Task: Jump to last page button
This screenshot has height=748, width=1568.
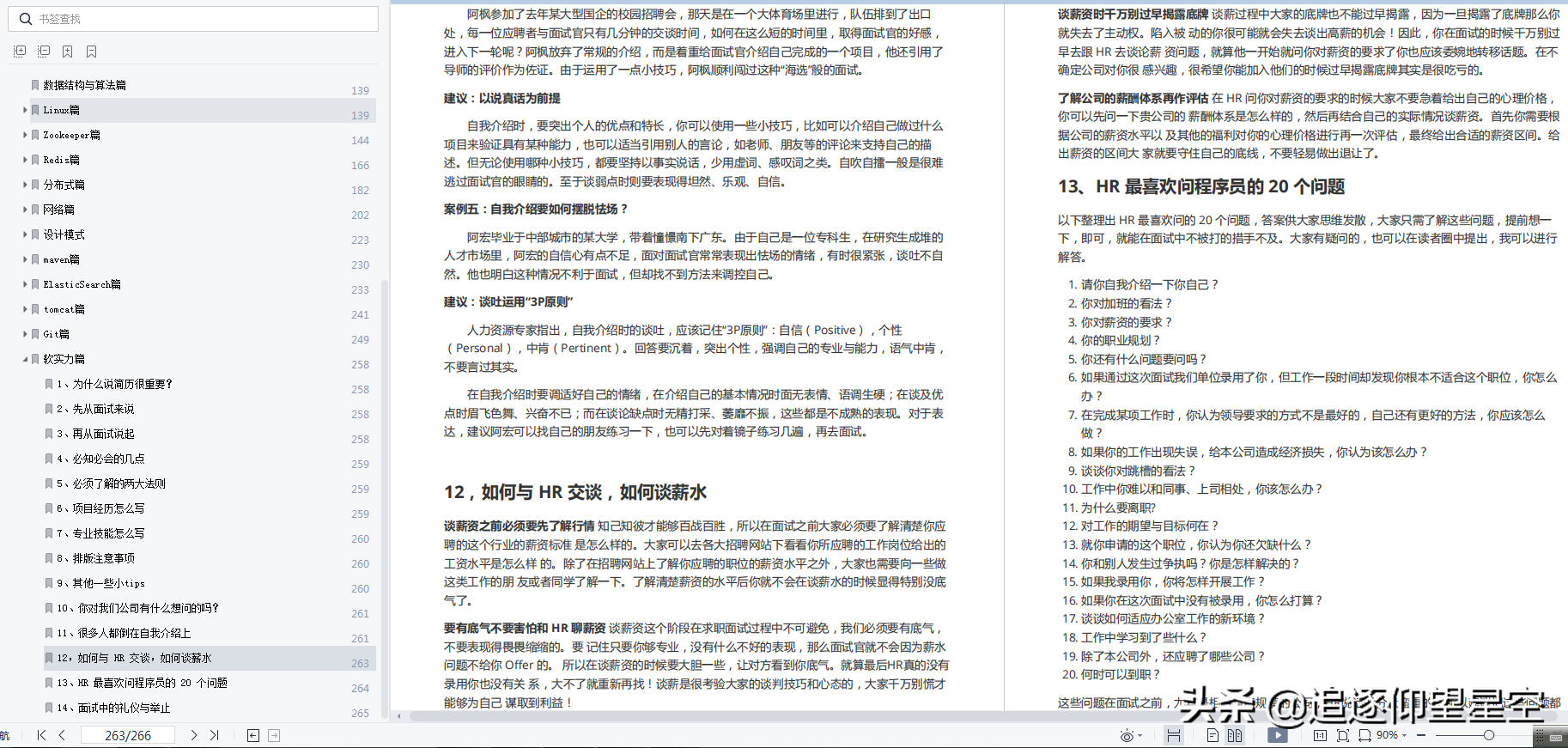Action: click(x=215, y=735)
